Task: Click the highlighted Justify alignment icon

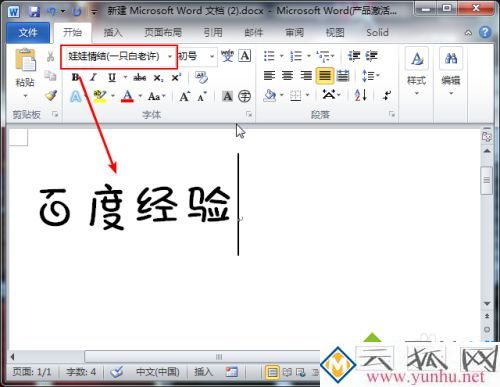Action: click(325, 76)
